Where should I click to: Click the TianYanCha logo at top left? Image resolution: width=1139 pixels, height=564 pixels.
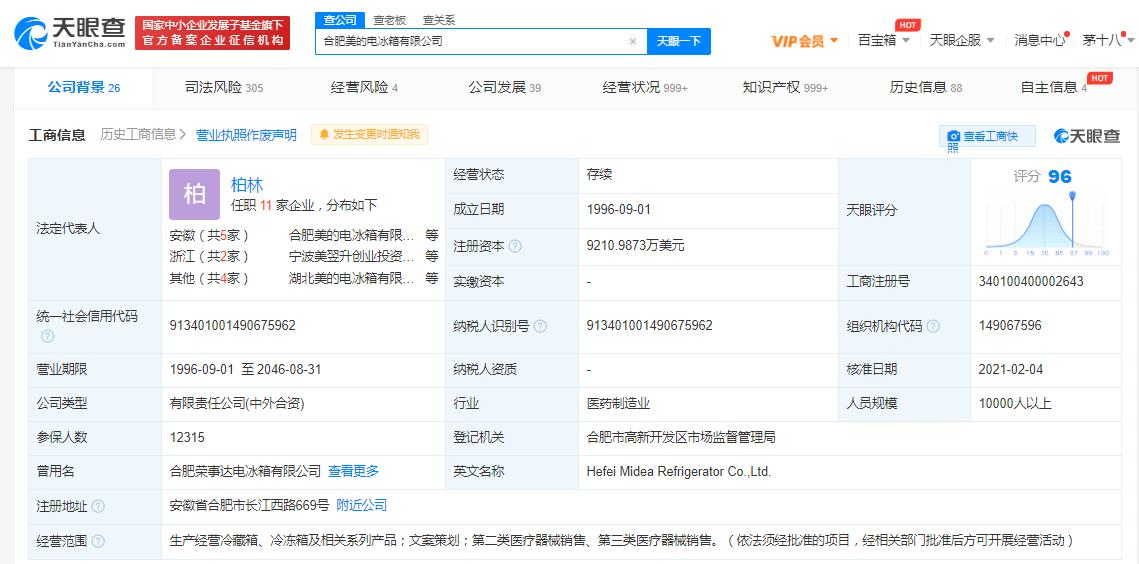coord(70,33)
